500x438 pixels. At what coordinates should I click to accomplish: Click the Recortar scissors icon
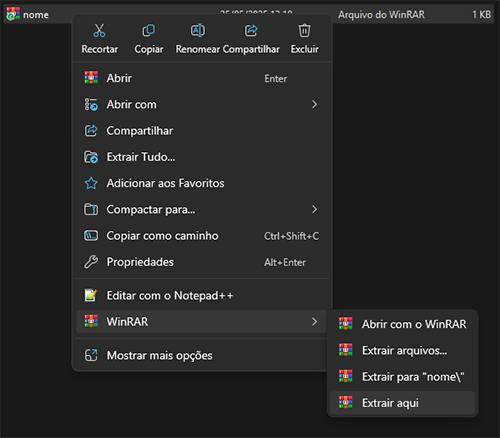(99, 30)
